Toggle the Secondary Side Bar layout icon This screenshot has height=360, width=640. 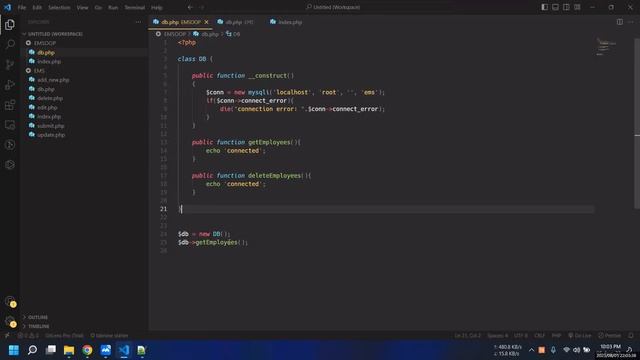566,7
